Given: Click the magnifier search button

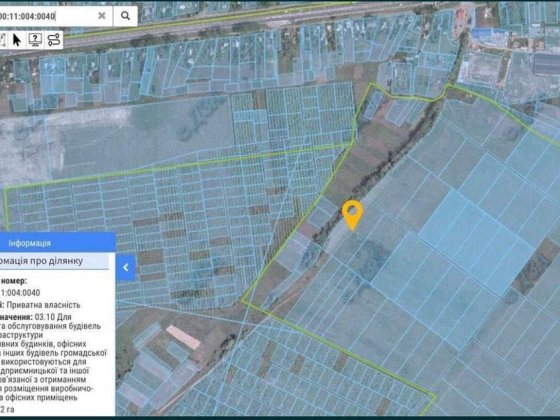Looking at the screenshot, I should [125, 16].
